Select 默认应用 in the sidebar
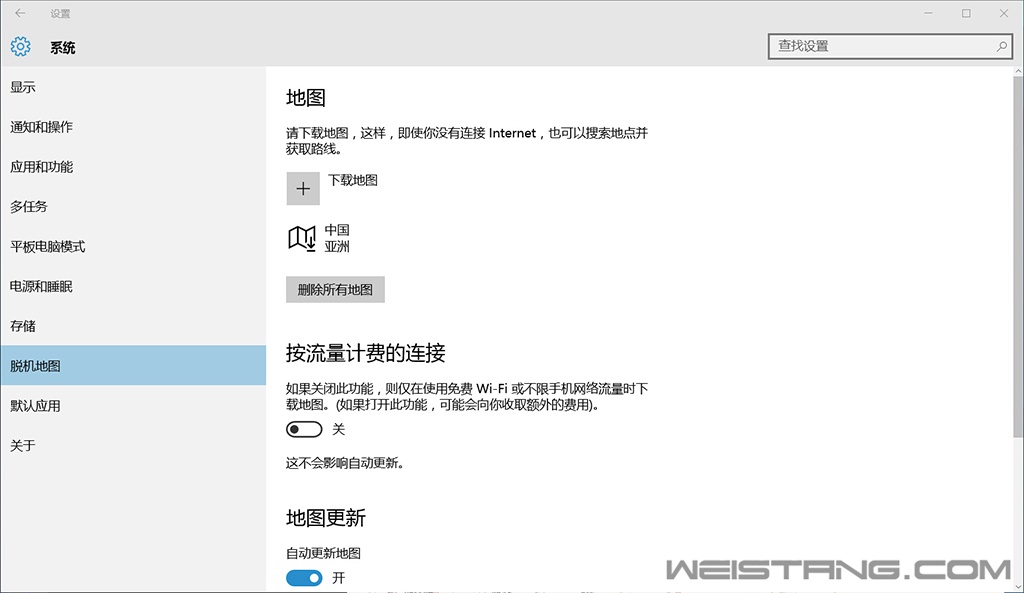Image resolution: width=1024 pixels, height=593 pixels. (35, 406)
